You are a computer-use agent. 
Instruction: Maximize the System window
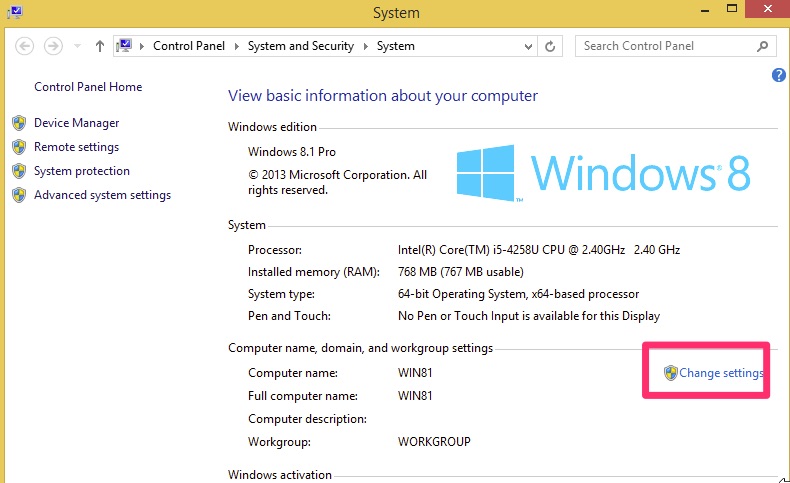(x=732, y=9)
